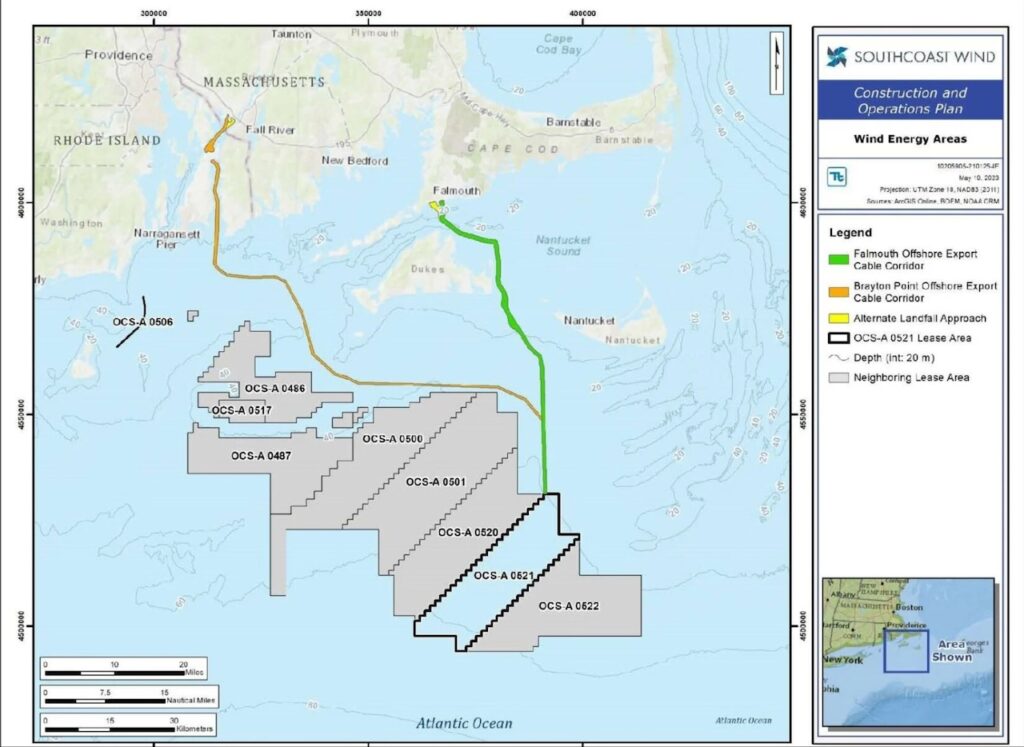1024x747 pixels.
Task: Click the Miles scale bar
Action: [123, 669]
